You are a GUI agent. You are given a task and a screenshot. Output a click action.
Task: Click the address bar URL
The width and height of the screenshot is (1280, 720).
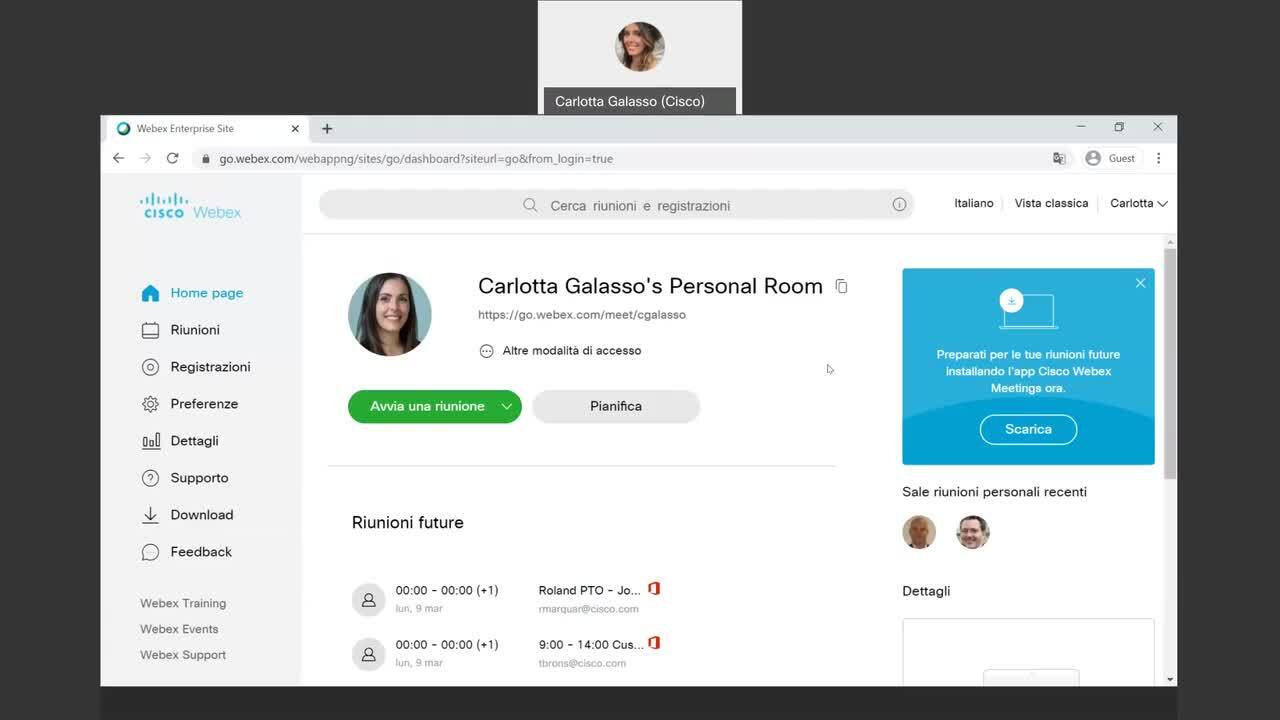(416, 158)
